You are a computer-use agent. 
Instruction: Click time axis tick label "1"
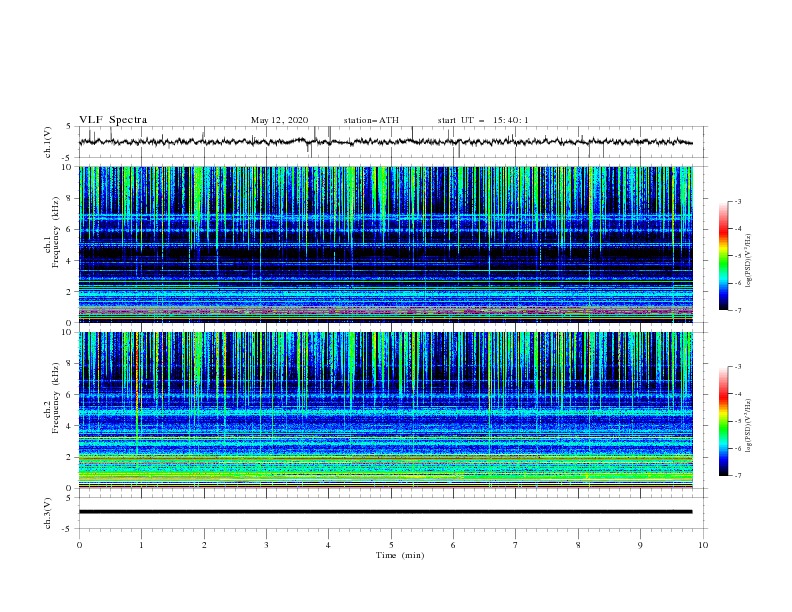coord(142,545)
